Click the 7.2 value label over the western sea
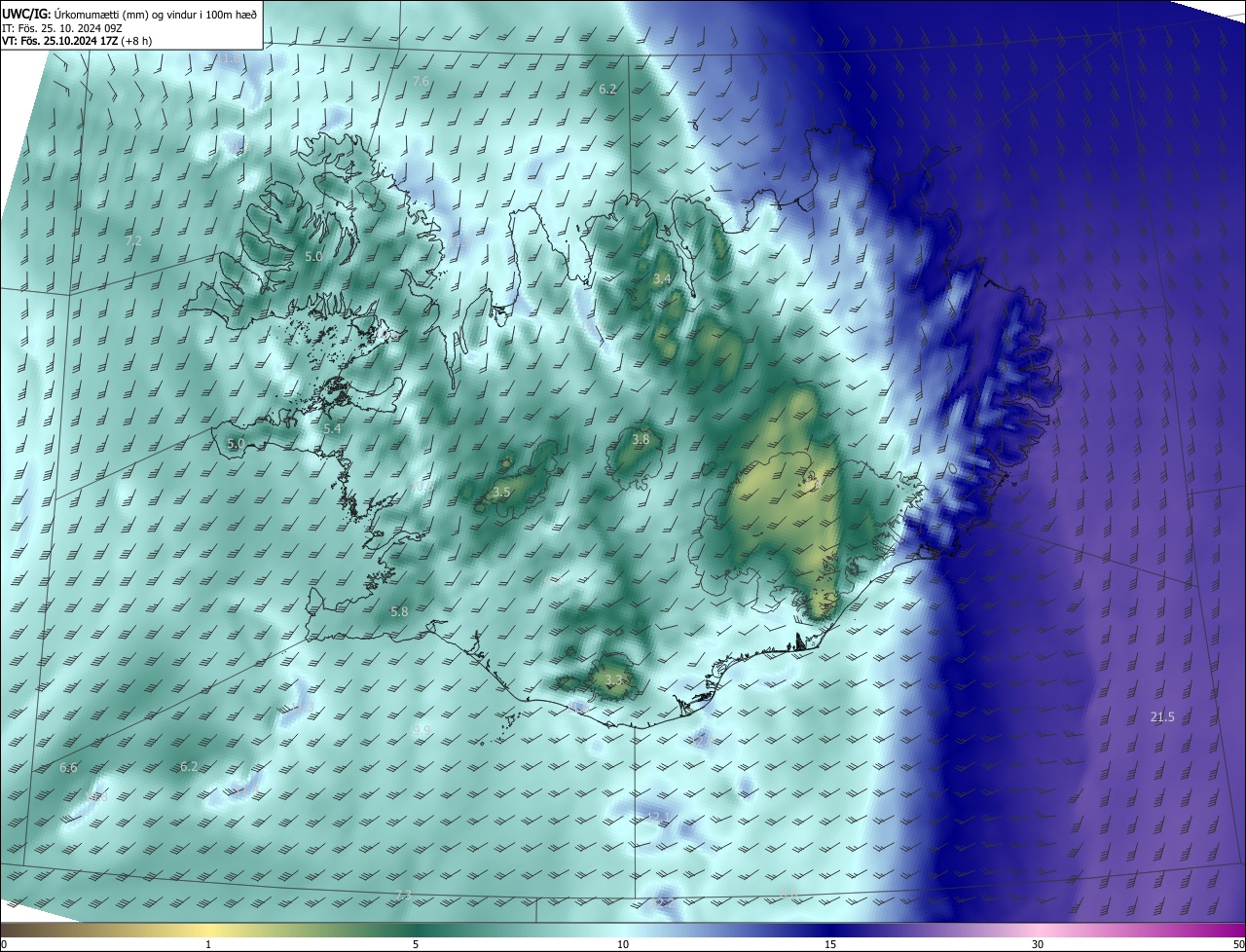1246x952 pixels. [x=134, y=240]
